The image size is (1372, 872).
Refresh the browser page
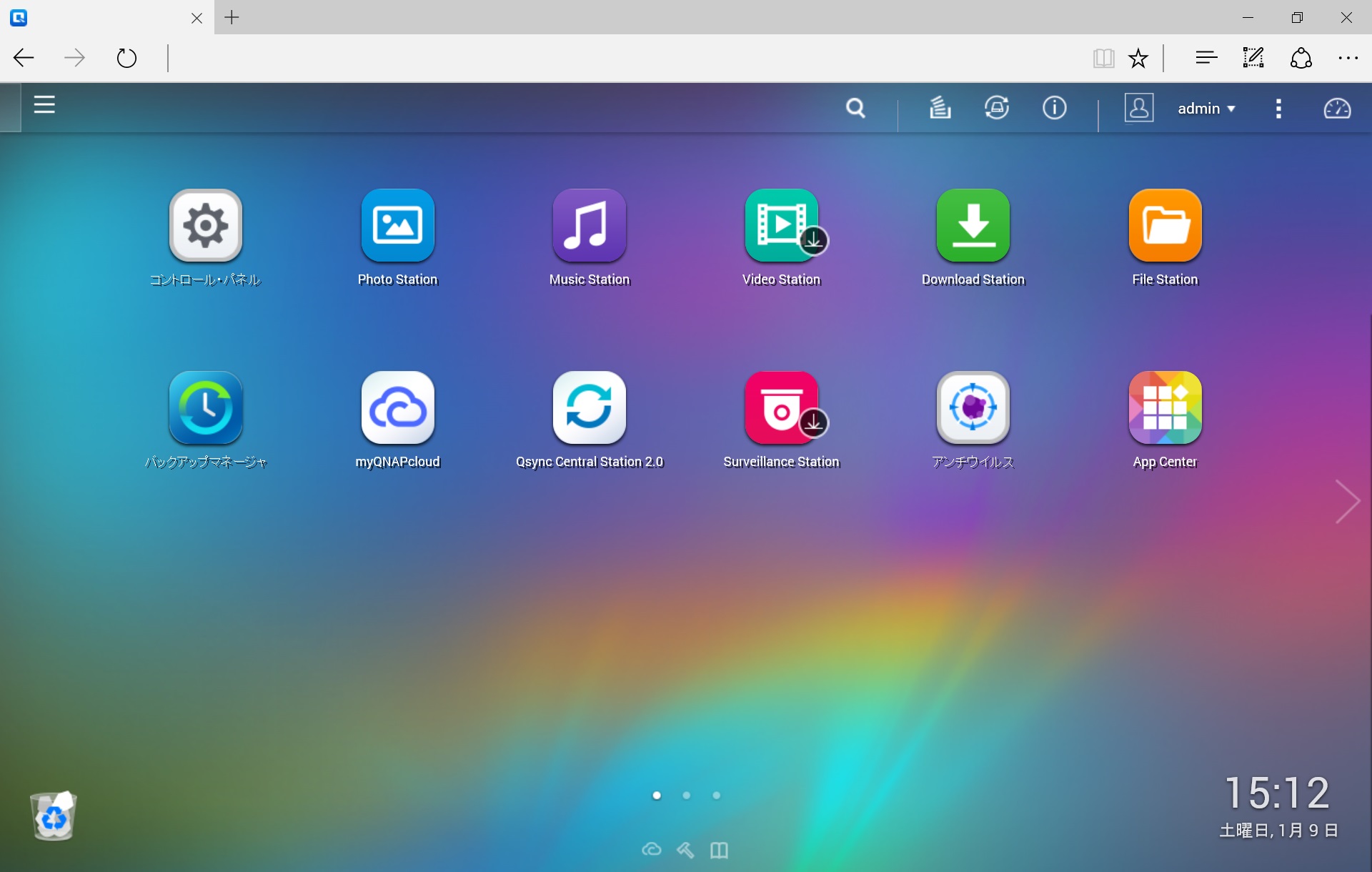click(126, 58)
